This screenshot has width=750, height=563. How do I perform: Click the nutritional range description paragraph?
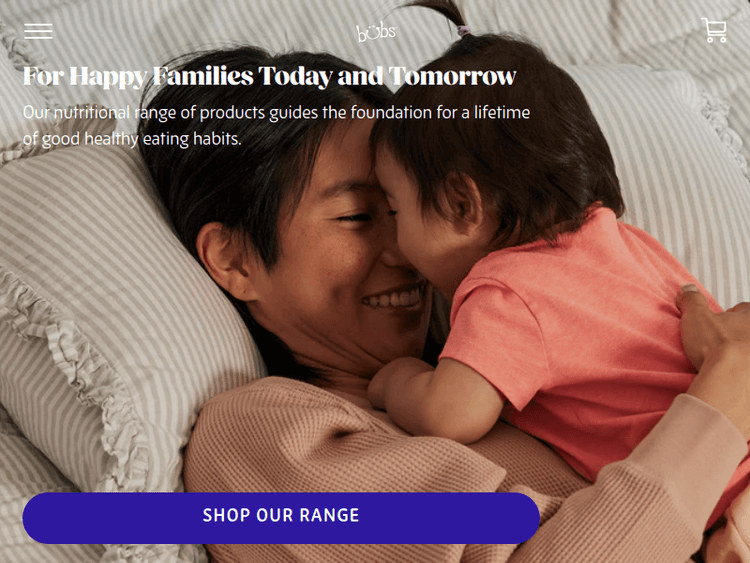tap(276, 125)
